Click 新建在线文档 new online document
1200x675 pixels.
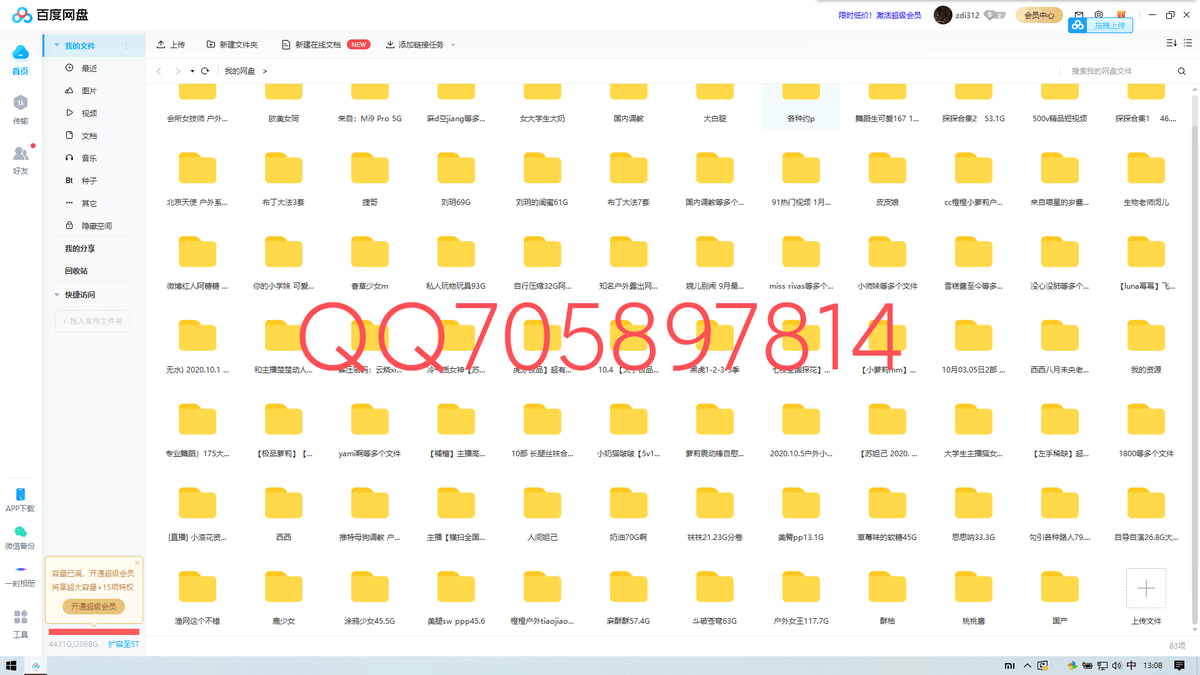pyautogui.click(x=325, y=45)
